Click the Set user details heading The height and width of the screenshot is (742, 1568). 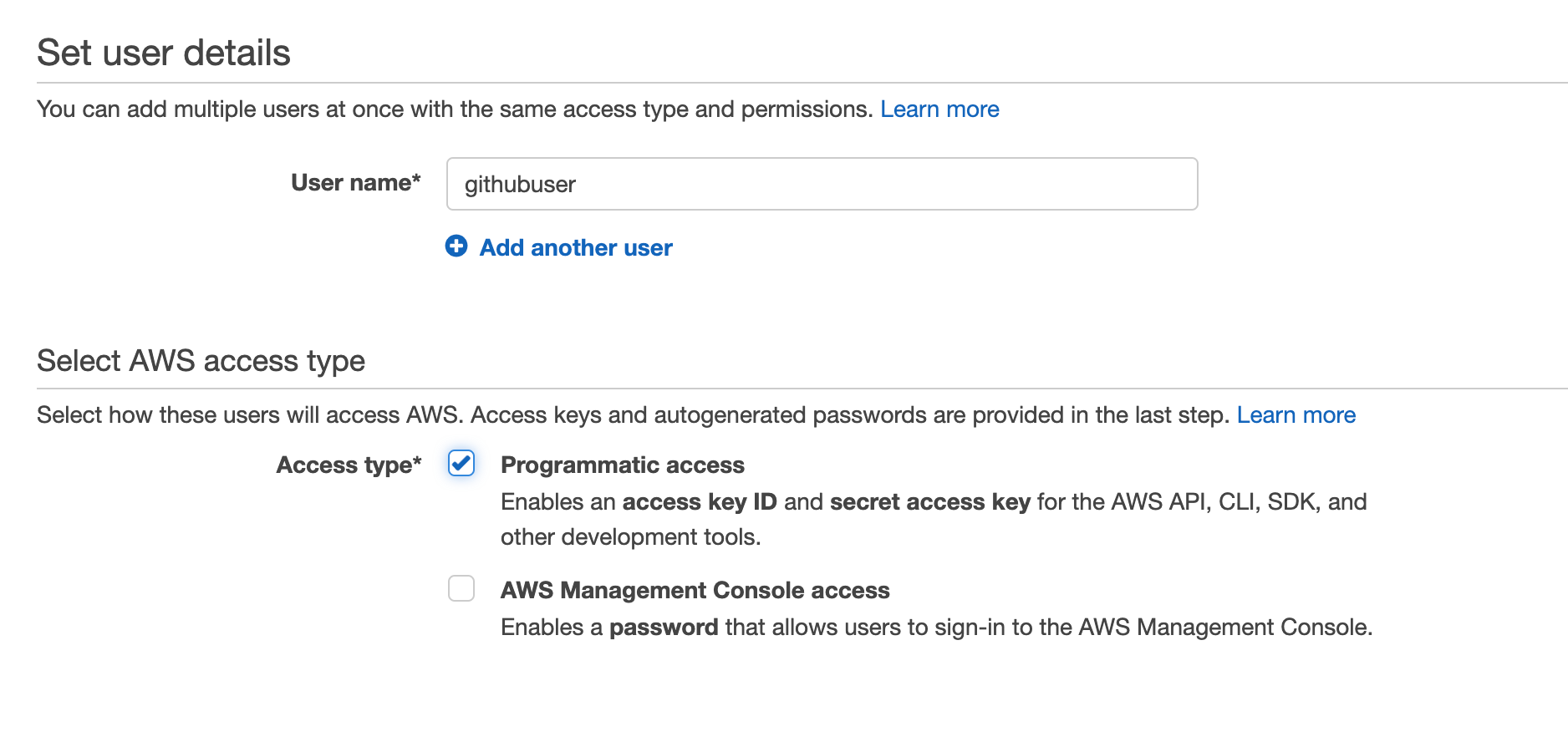163,52
